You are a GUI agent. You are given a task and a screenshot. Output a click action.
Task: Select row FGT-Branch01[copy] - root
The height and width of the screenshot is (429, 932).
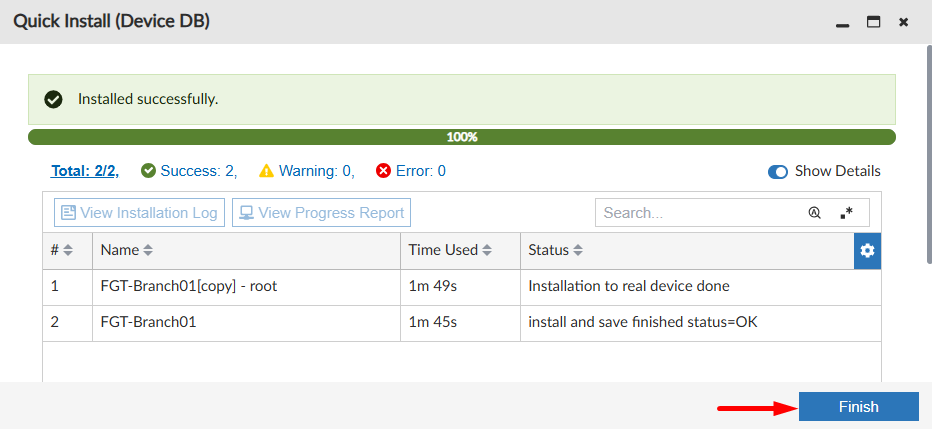(462, 287)
